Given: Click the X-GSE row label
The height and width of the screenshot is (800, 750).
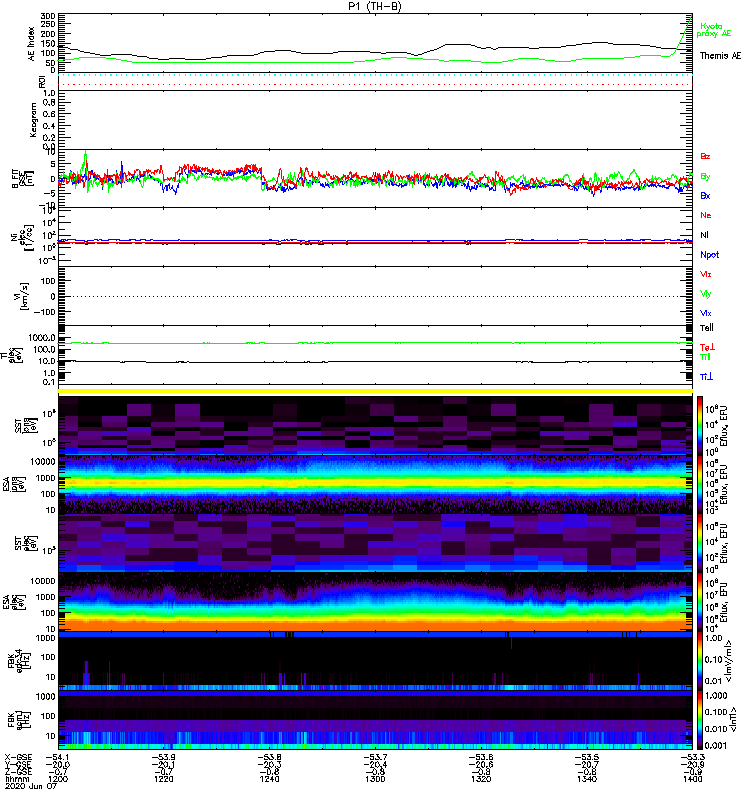Looking at the screenshot, I should 18,757.
